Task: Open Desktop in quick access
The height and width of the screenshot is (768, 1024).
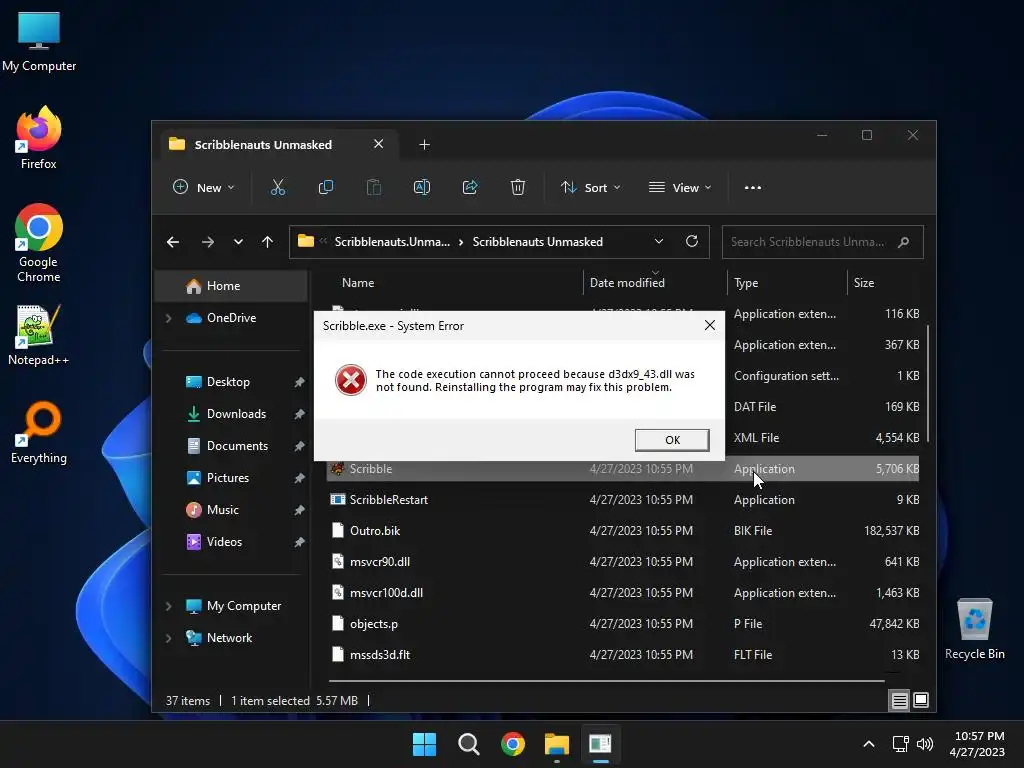Action: [218, 382]
